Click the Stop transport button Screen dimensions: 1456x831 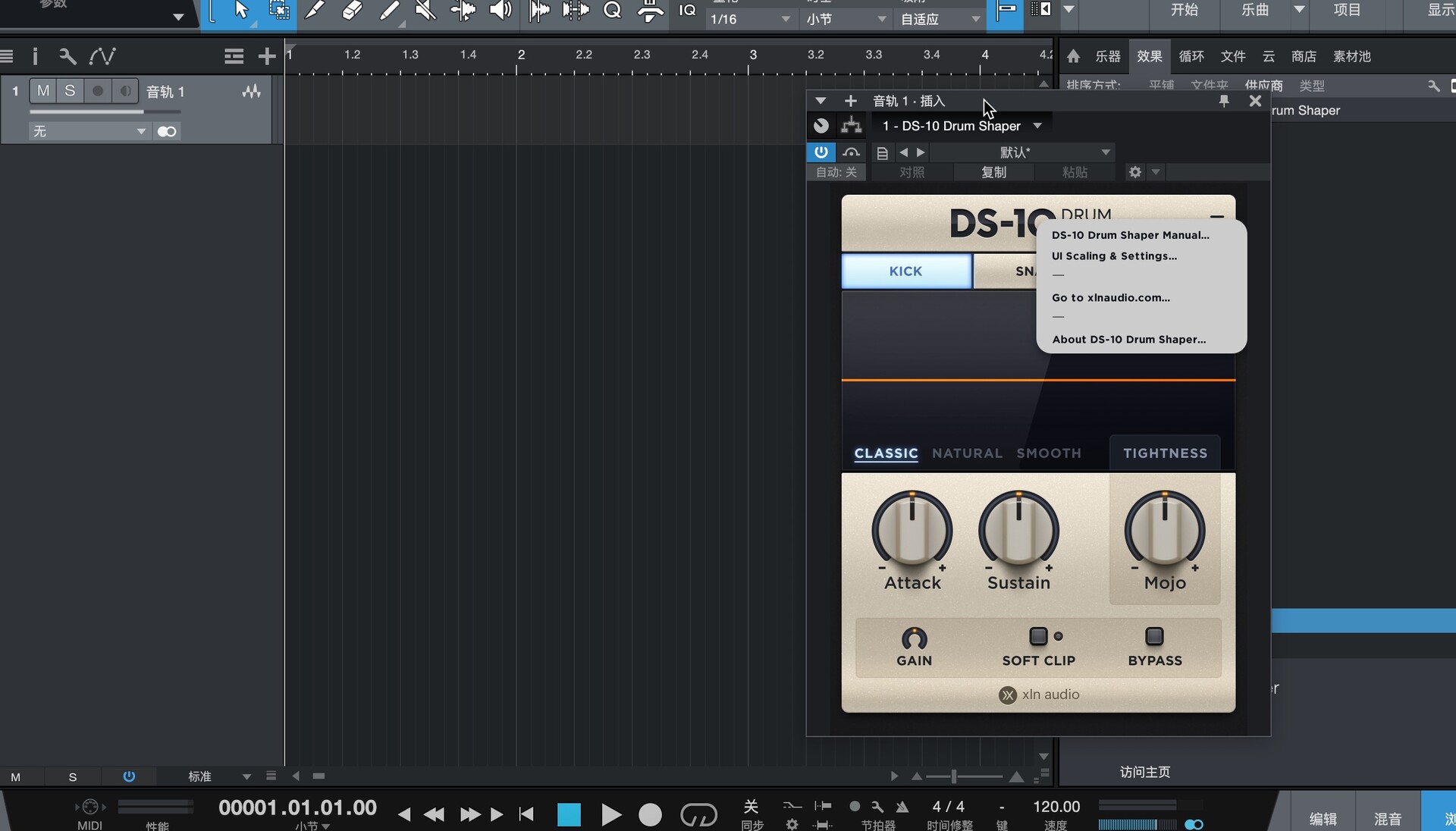coord(569,815)
